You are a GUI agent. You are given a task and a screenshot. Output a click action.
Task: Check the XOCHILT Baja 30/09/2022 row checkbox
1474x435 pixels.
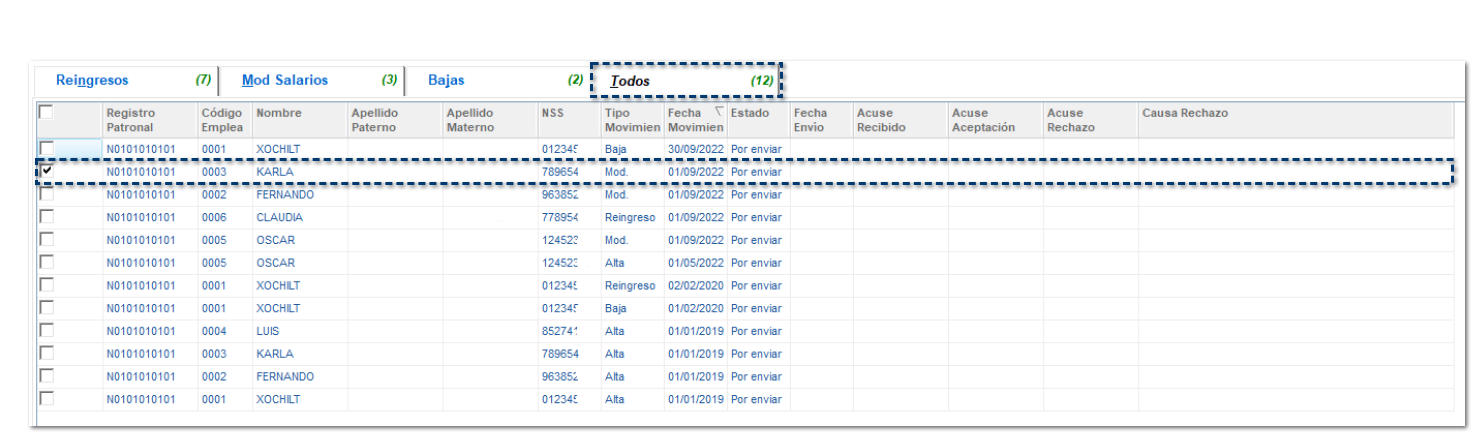pos(46,149)
